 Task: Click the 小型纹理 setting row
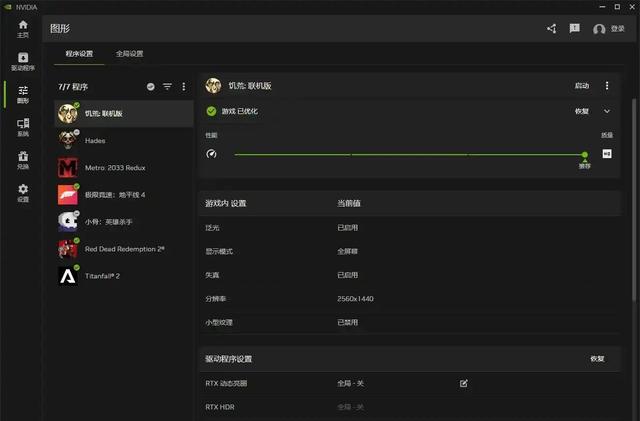[410, 322]
